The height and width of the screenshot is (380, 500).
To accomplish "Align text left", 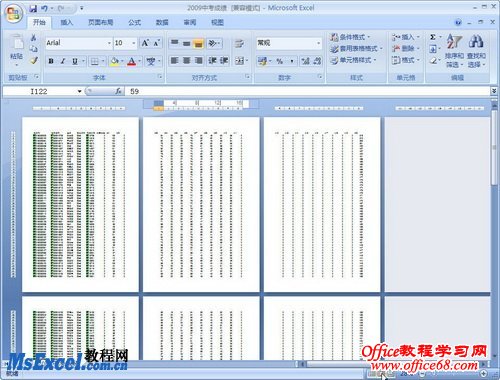I will click(x=174, y=61).
